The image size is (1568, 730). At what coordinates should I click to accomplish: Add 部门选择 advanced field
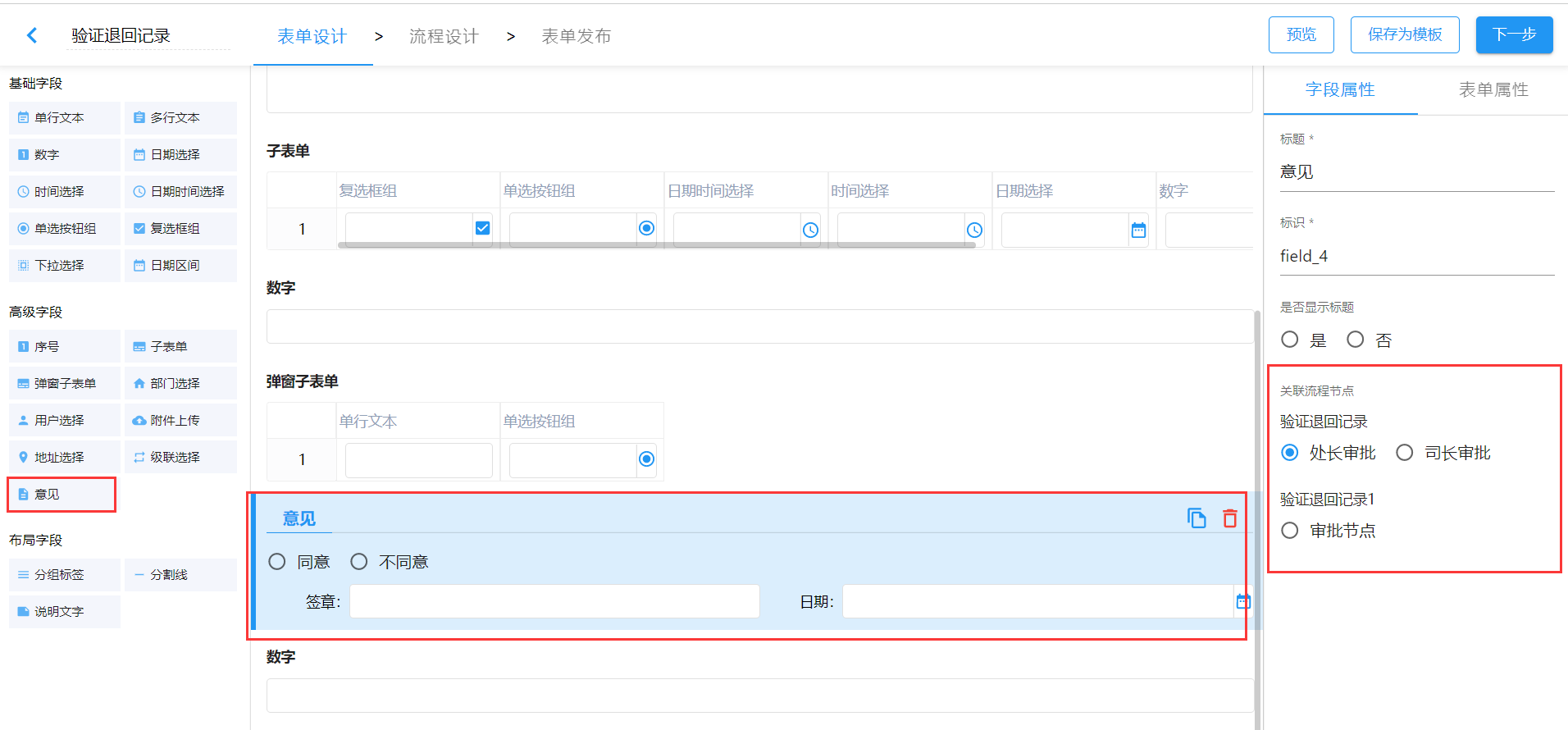[x=180, y=384]
